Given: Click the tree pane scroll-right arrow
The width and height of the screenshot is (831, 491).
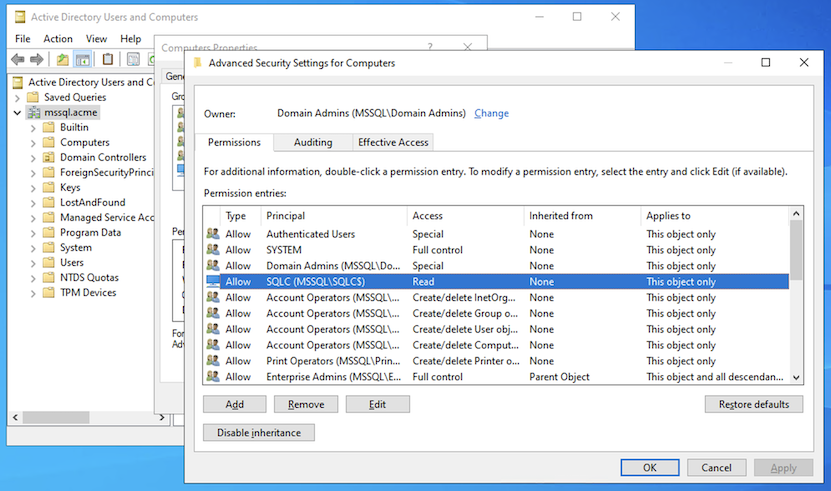Looking at the screenshot, I should pyautogui.click(x=162, y=418).
